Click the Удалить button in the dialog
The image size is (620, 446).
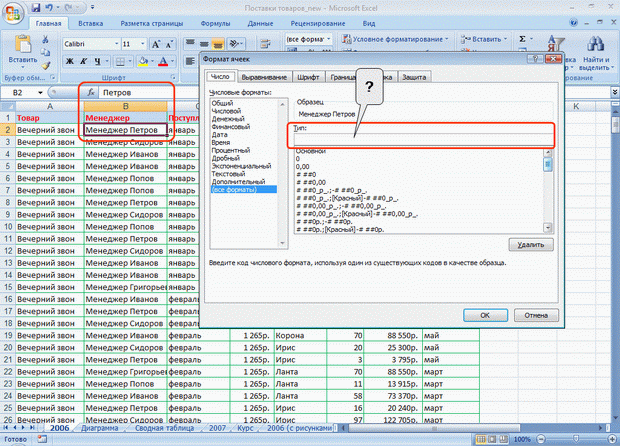click(x=531, y=245)
